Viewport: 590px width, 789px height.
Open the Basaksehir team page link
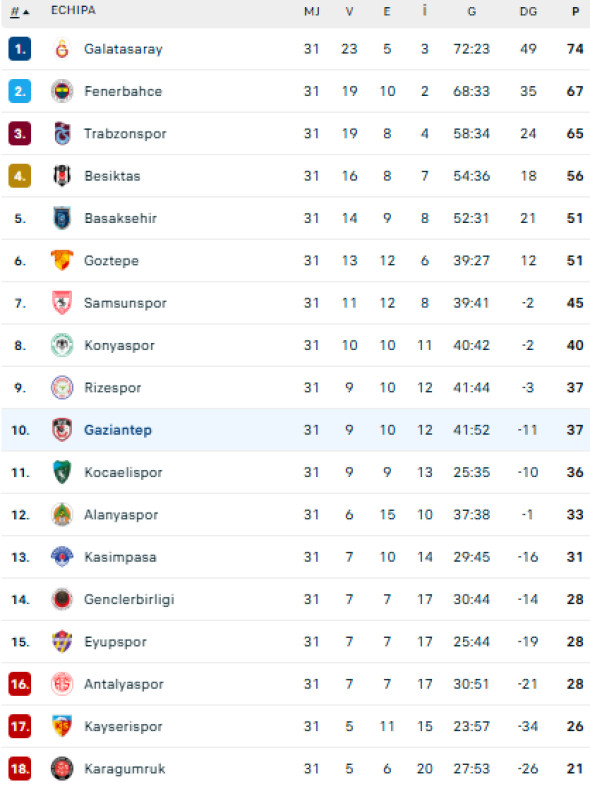tap(120, 218)
